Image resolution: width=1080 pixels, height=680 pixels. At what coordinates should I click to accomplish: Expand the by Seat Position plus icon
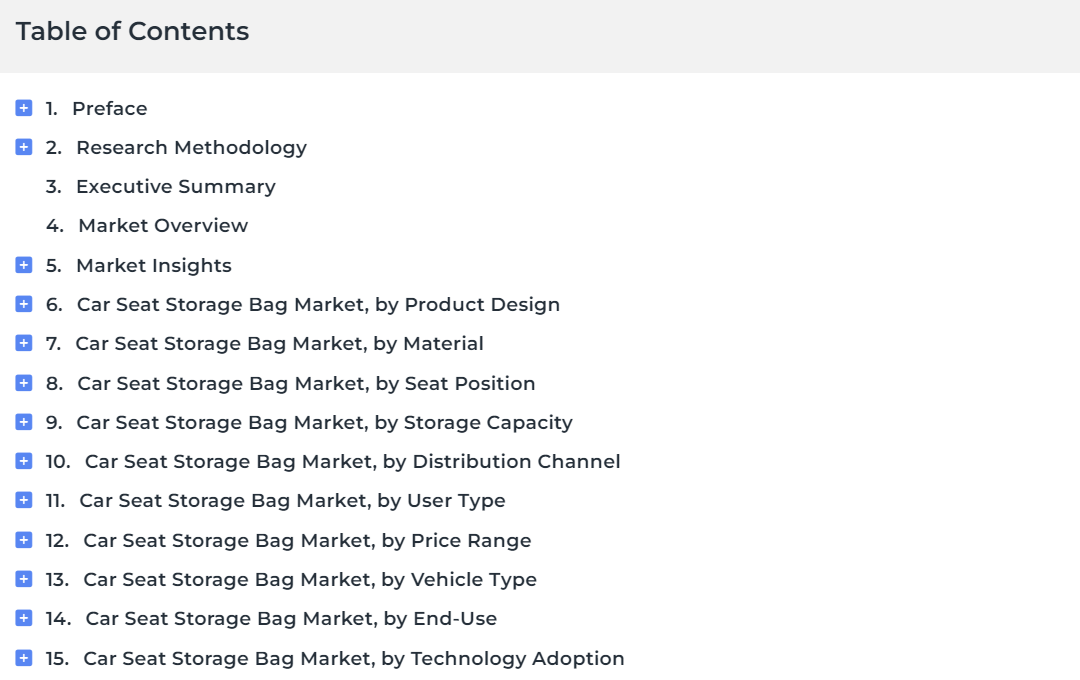(23, 383)
